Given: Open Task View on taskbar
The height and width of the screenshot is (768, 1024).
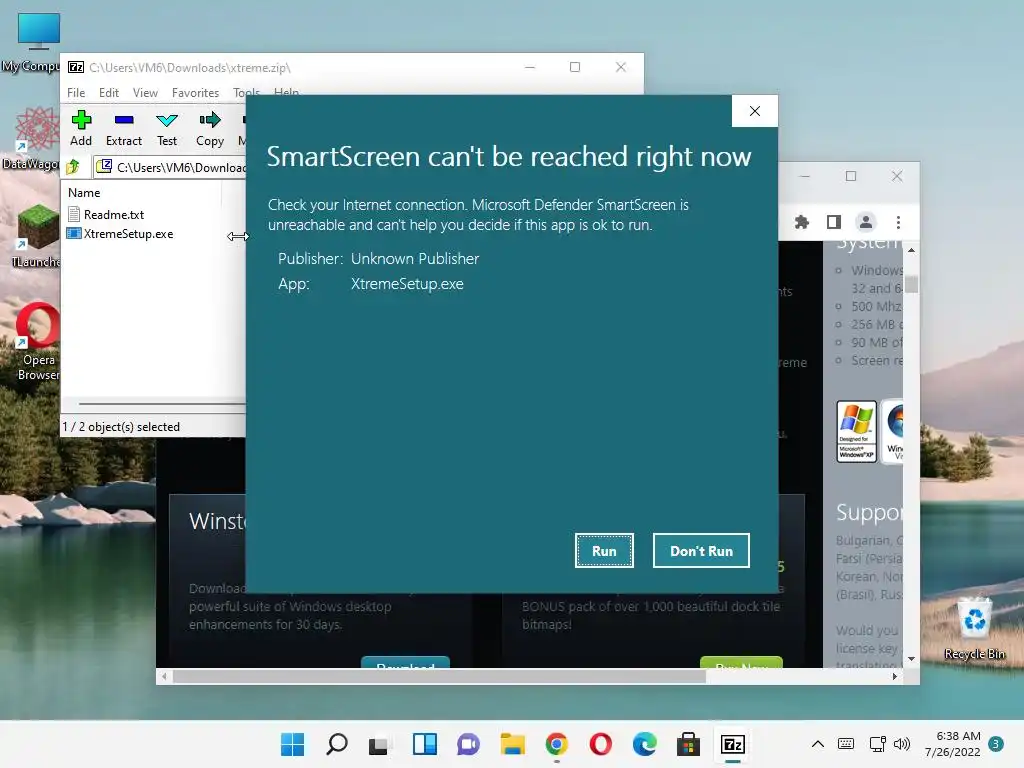Looking at the screenshot, I should tap(380, 744).
